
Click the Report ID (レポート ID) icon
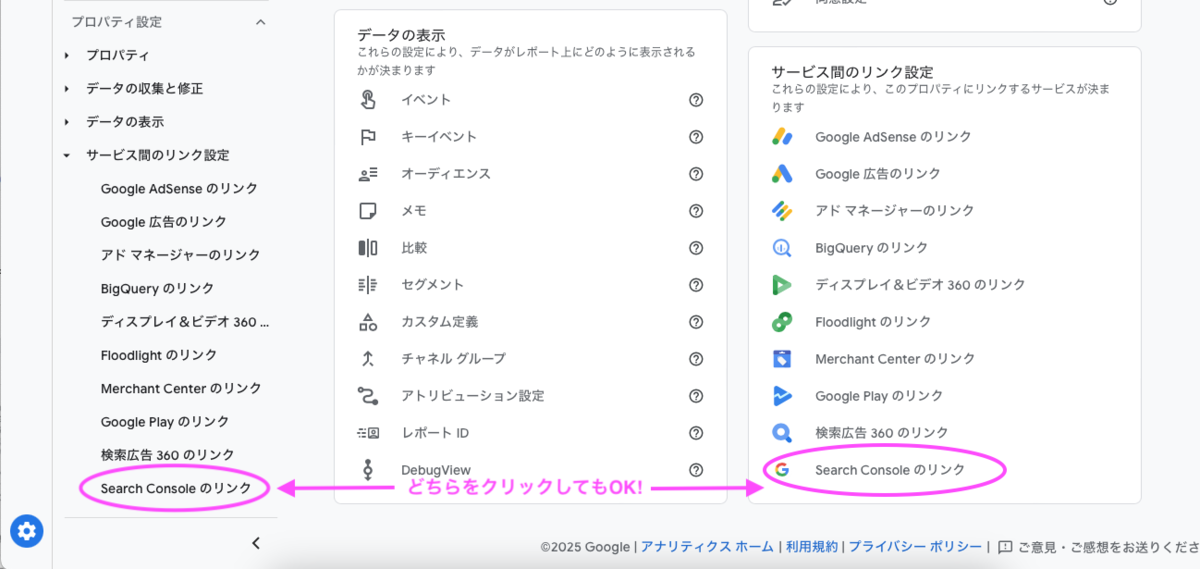368,433
